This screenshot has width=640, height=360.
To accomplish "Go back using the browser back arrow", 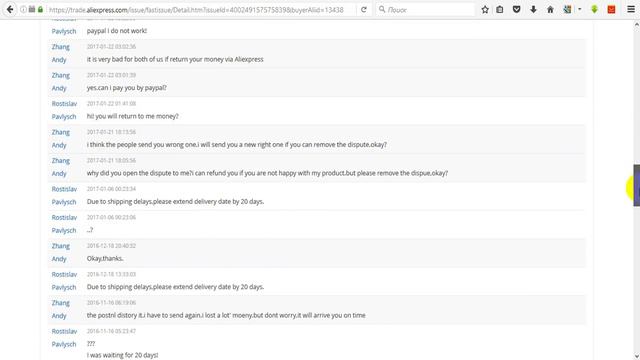I will pyautogui.click(x=10, y=9).
